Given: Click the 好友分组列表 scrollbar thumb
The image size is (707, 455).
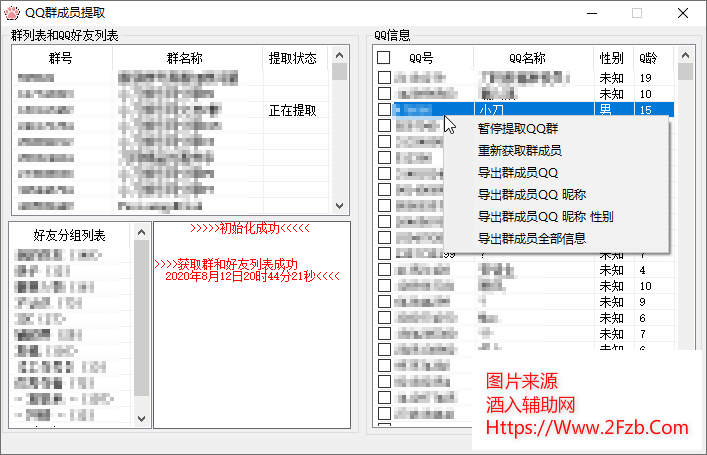Looking at the screenshot, I should (141, 318).
